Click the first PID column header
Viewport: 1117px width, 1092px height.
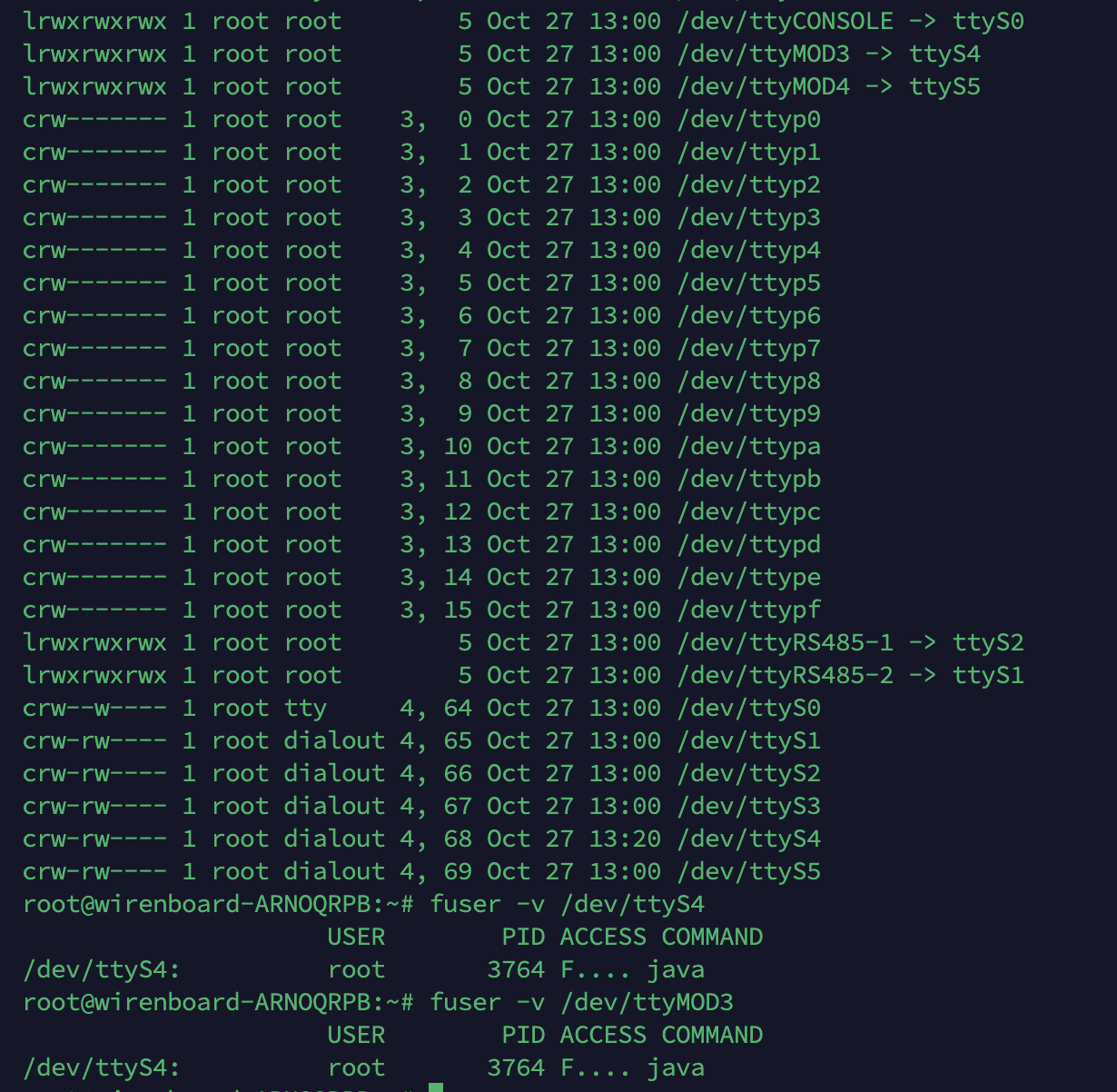[523, 937]
